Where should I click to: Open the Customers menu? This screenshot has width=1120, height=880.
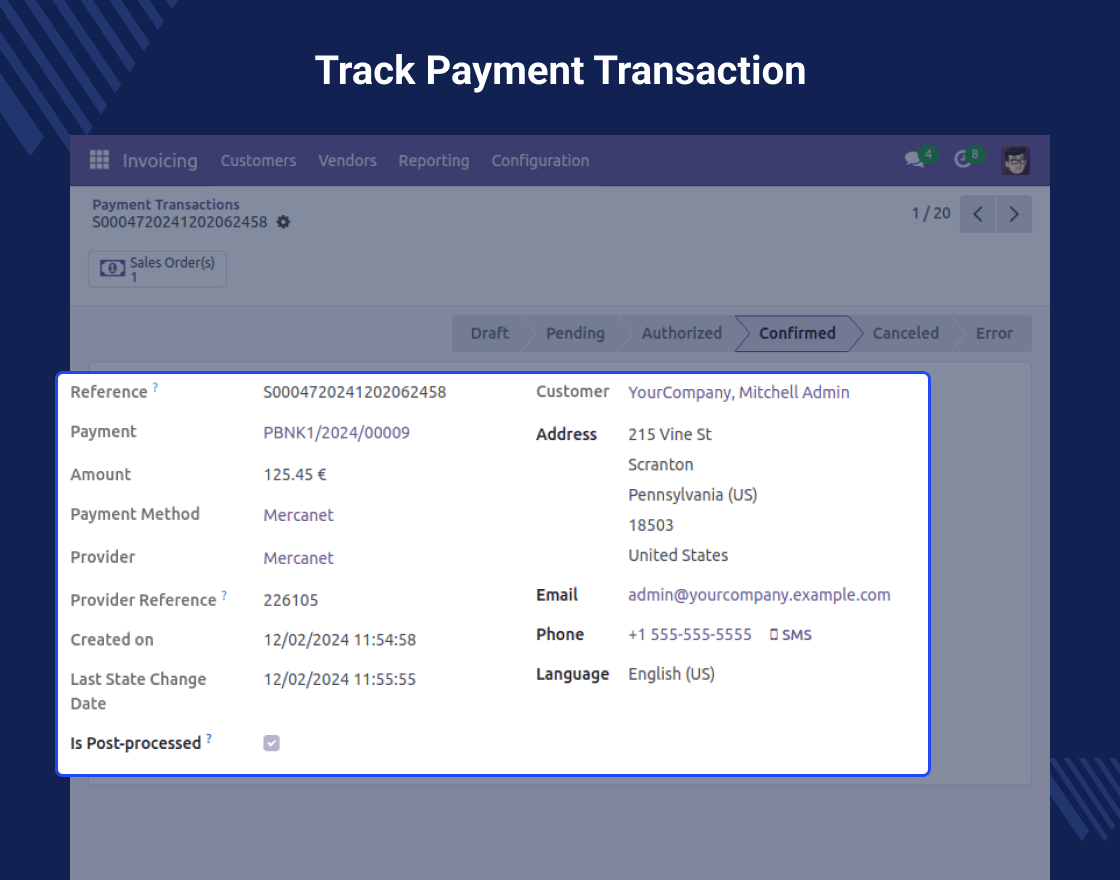[x=258, y=161]
